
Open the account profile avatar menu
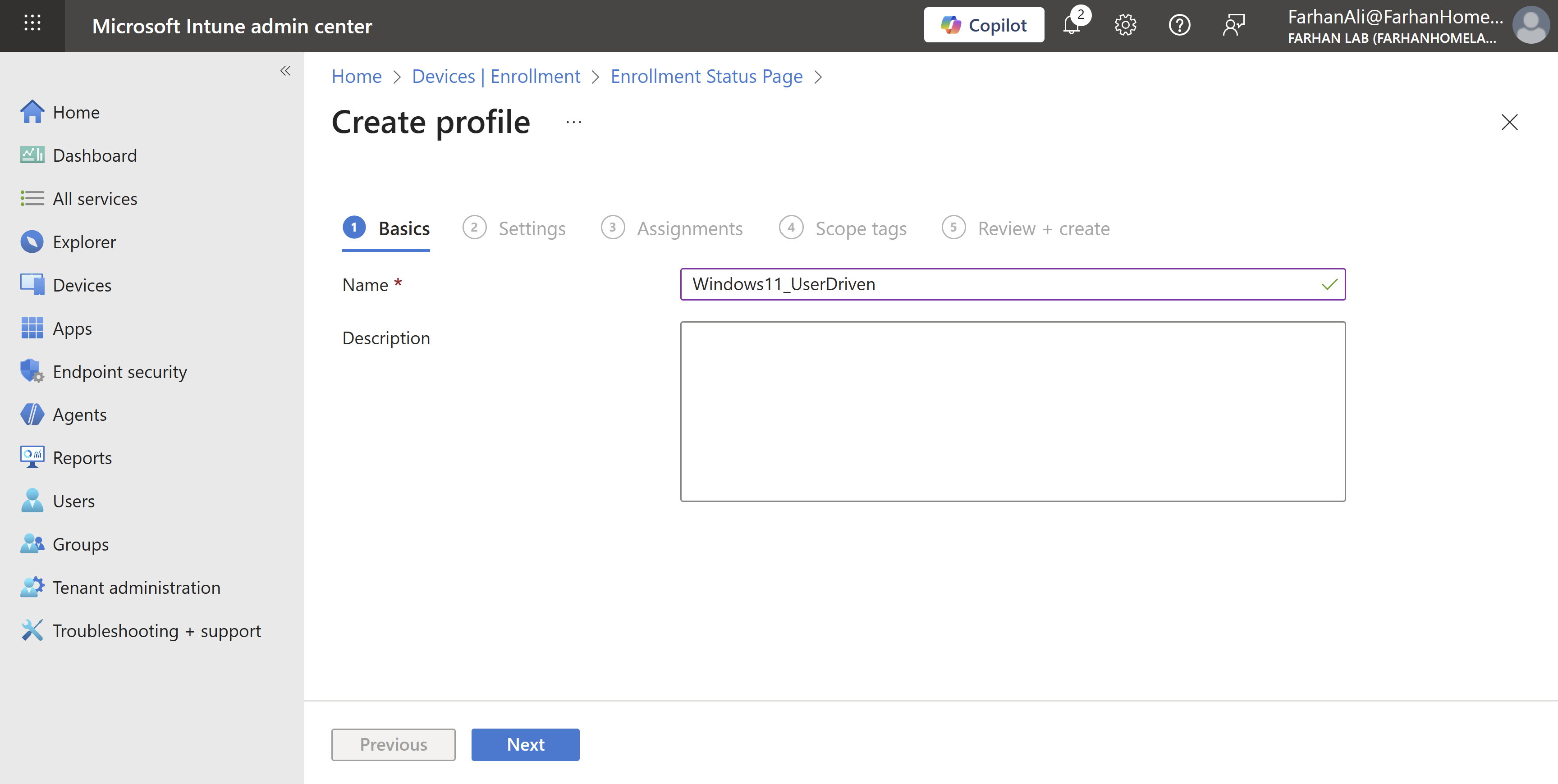click(x=1530, y=25)
